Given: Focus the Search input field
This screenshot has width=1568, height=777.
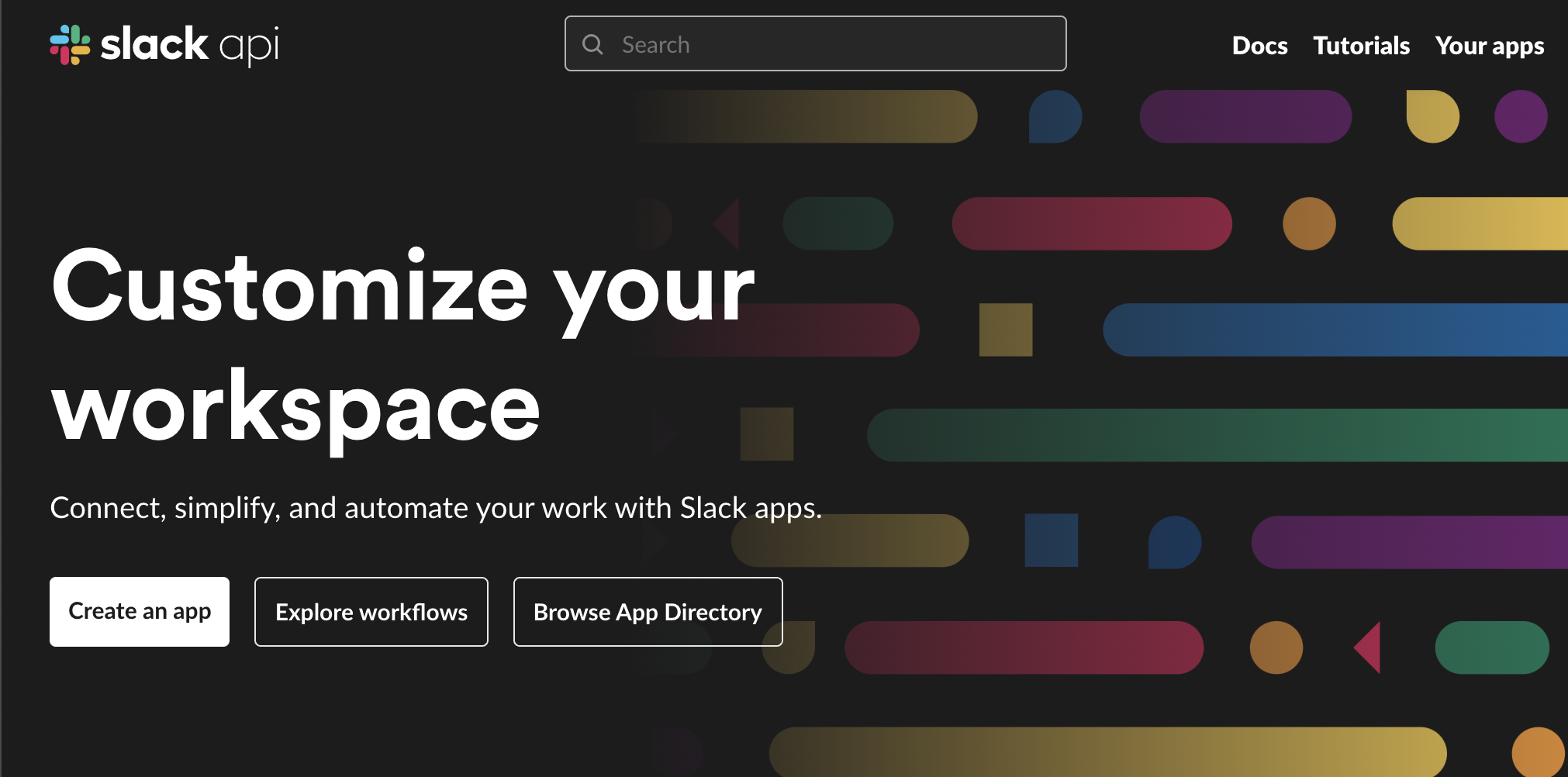Looking at the screenshot, I should [x=815, y=44].
